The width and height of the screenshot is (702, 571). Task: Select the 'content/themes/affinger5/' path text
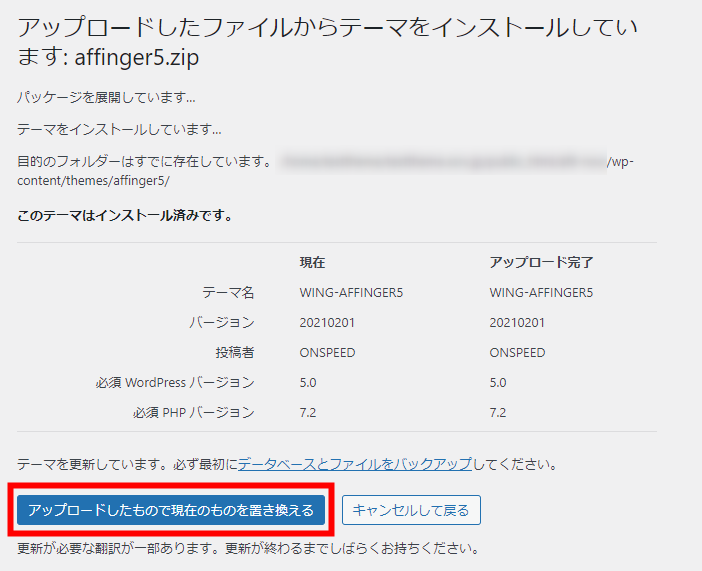93,180
